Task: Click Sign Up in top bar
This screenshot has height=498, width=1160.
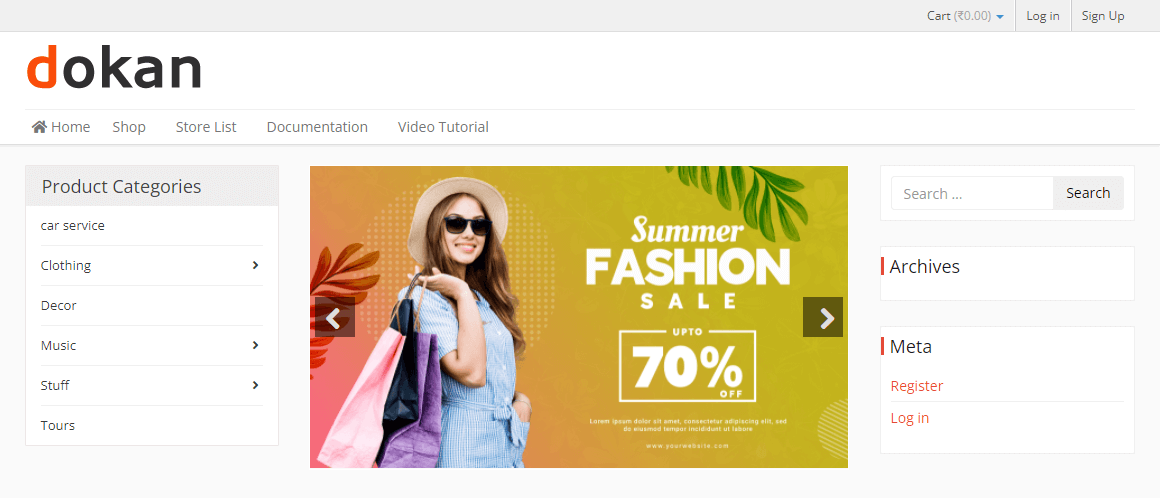Action: pyautogui.click(x=1102, y=16)
